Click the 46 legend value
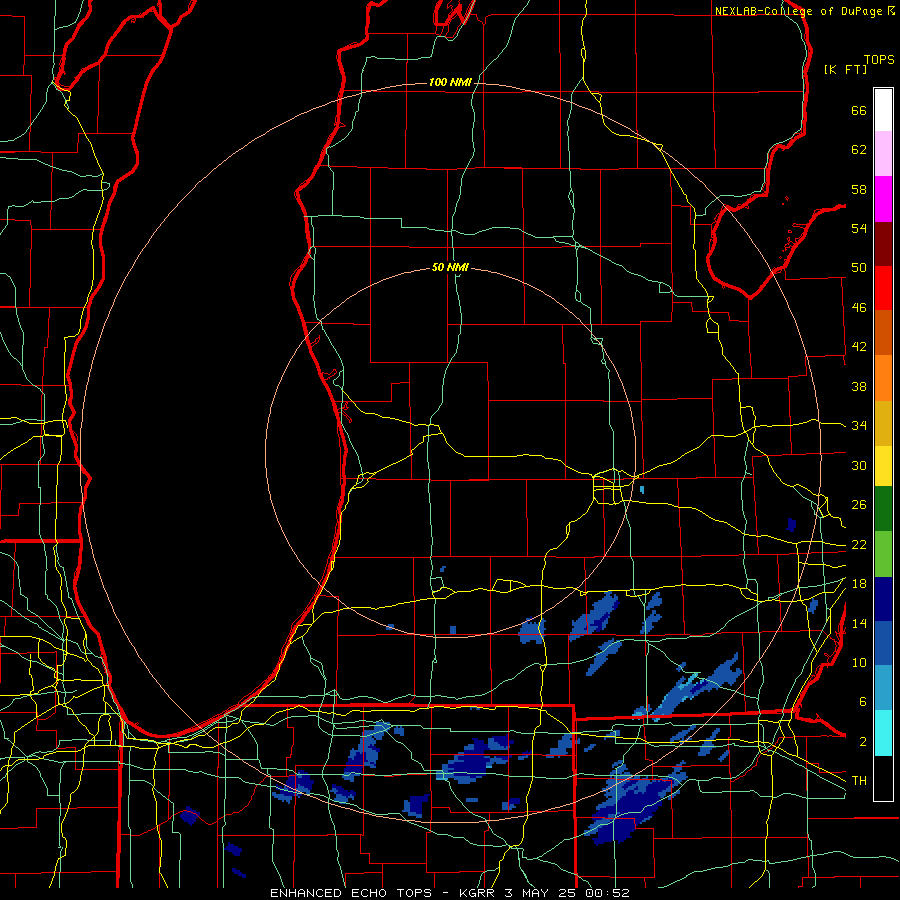900x900 pixels. pos(859,308)
